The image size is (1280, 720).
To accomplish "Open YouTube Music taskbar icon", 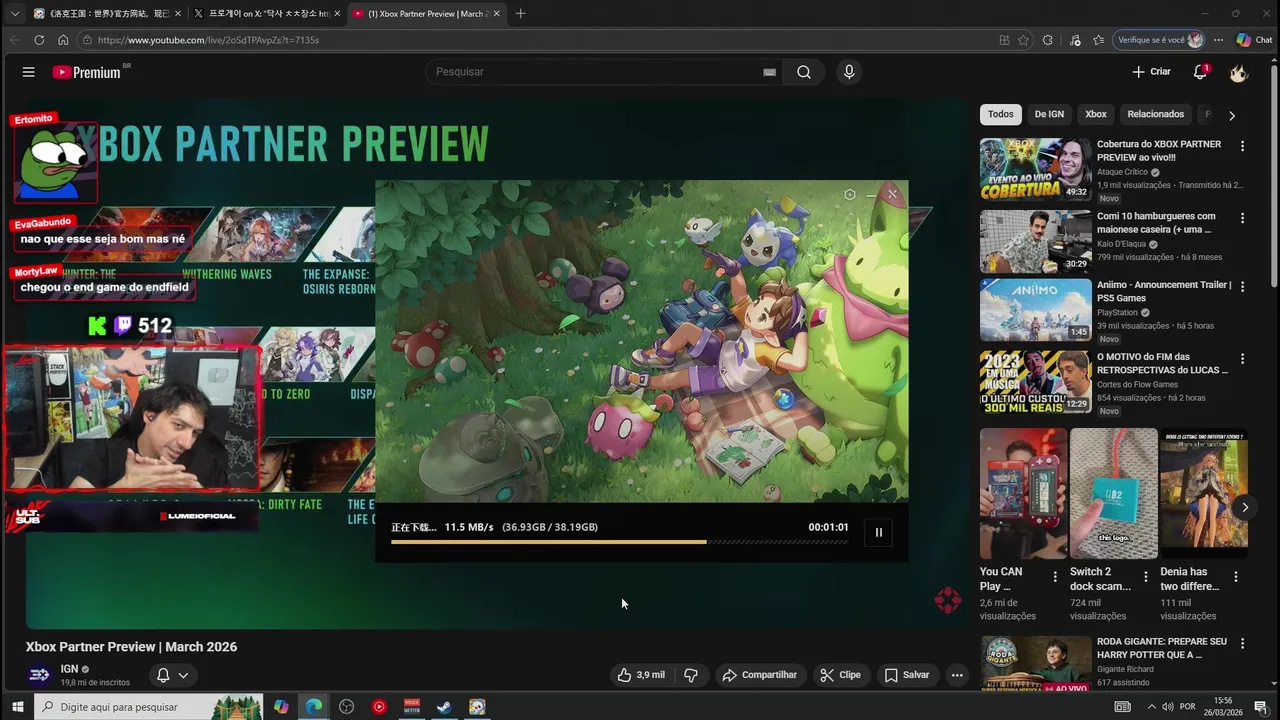I will click(x=379, y=707).
